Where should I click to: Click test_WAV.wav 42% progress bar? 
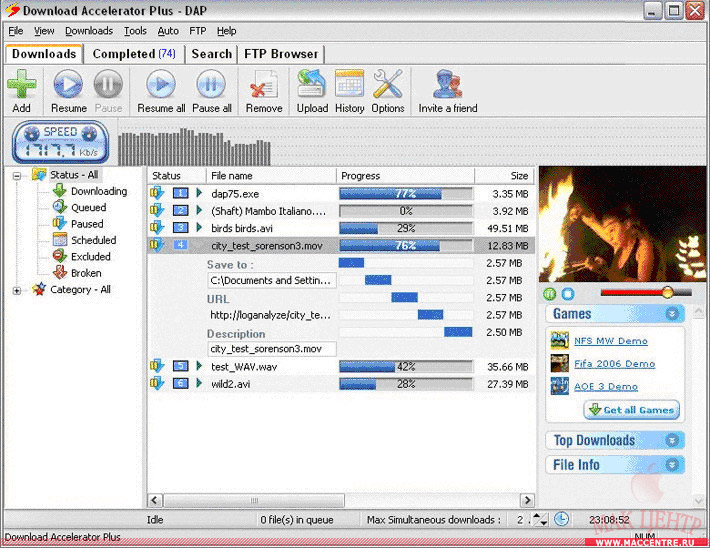point(406,366)
